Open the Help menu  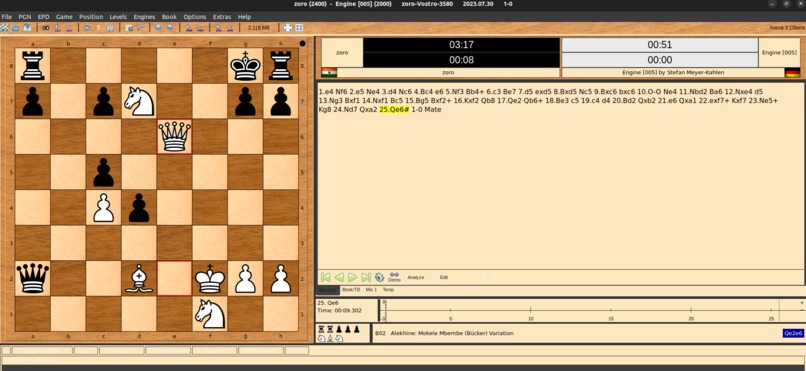coord(245,17)
